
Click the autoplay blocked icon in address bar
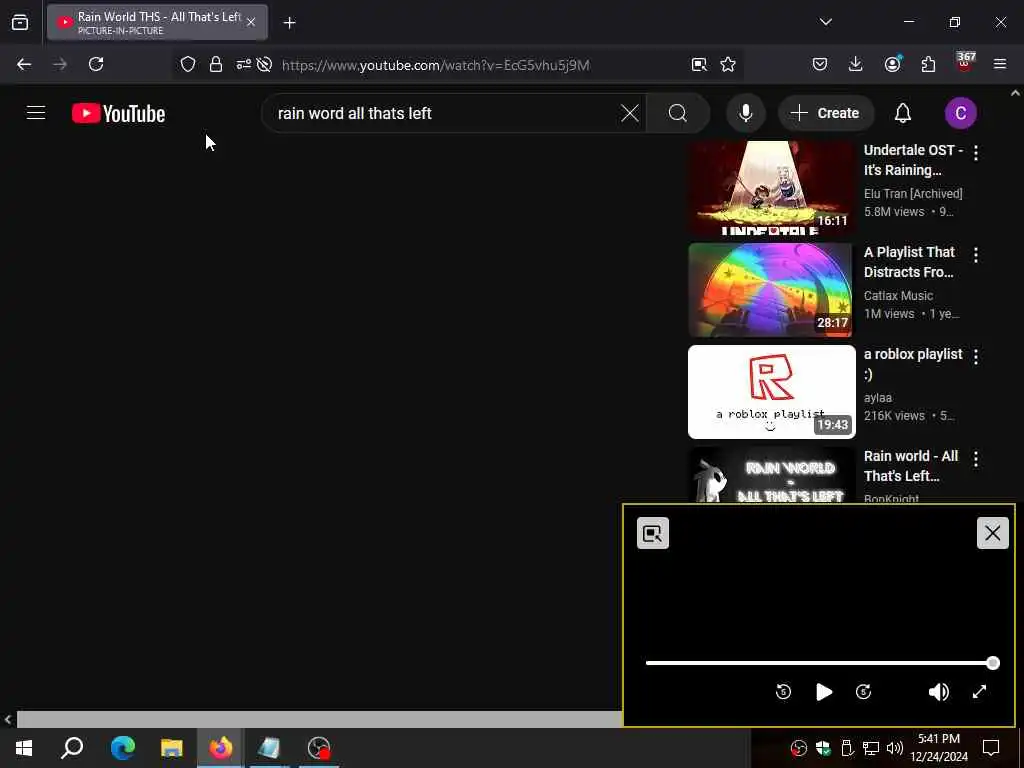(264, 64)
